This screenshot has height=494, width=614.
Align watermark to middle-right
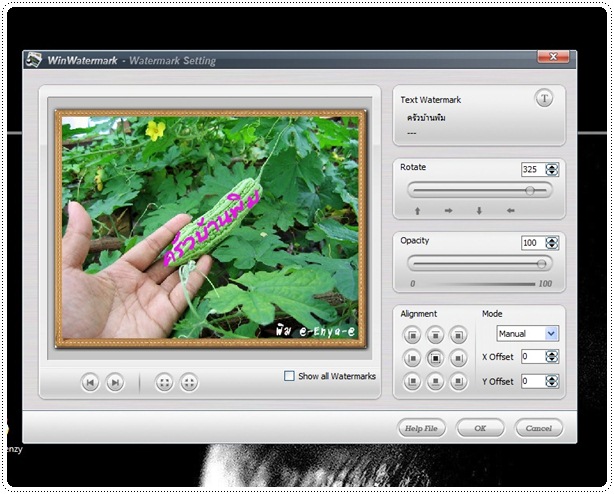tap(458, 358)
